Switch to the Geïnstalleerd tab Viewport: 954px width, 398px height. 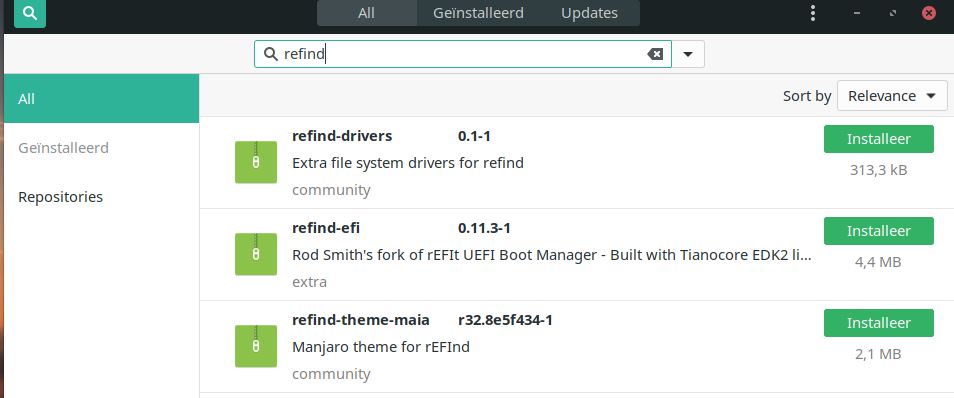point(478,13)
